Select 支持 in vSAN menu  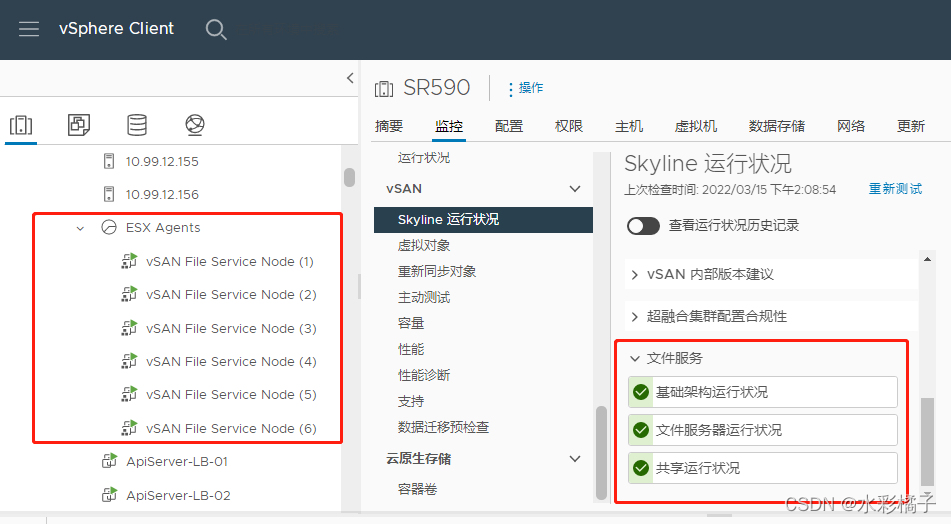[x=411, y=401]
